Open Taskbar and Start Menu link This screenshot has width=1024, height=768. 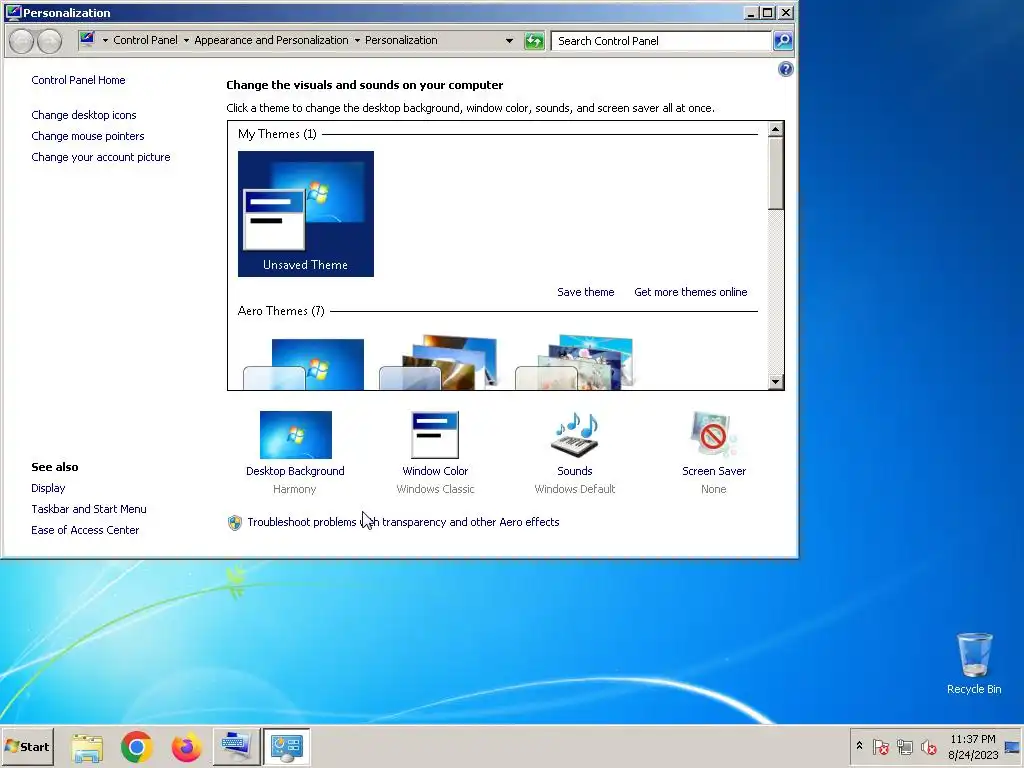pos(89,509)
